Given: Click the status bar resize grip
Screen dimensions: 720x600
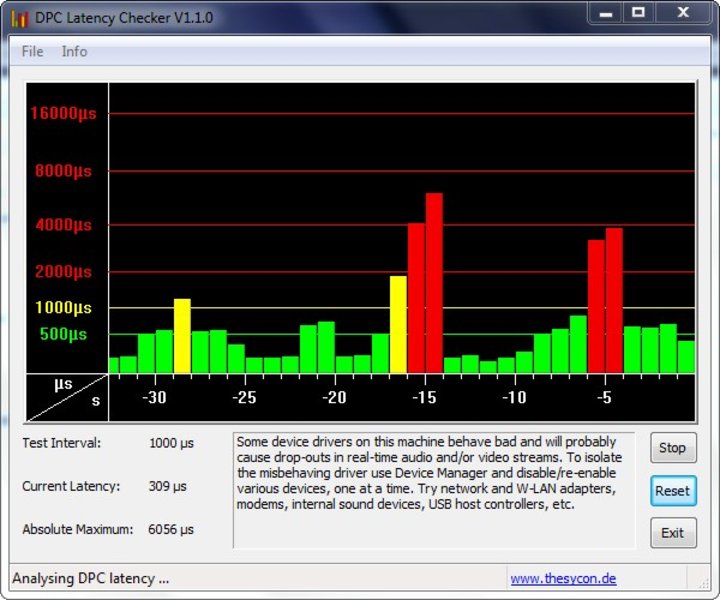Looking at the screenshot, I should tap(703, 583).
